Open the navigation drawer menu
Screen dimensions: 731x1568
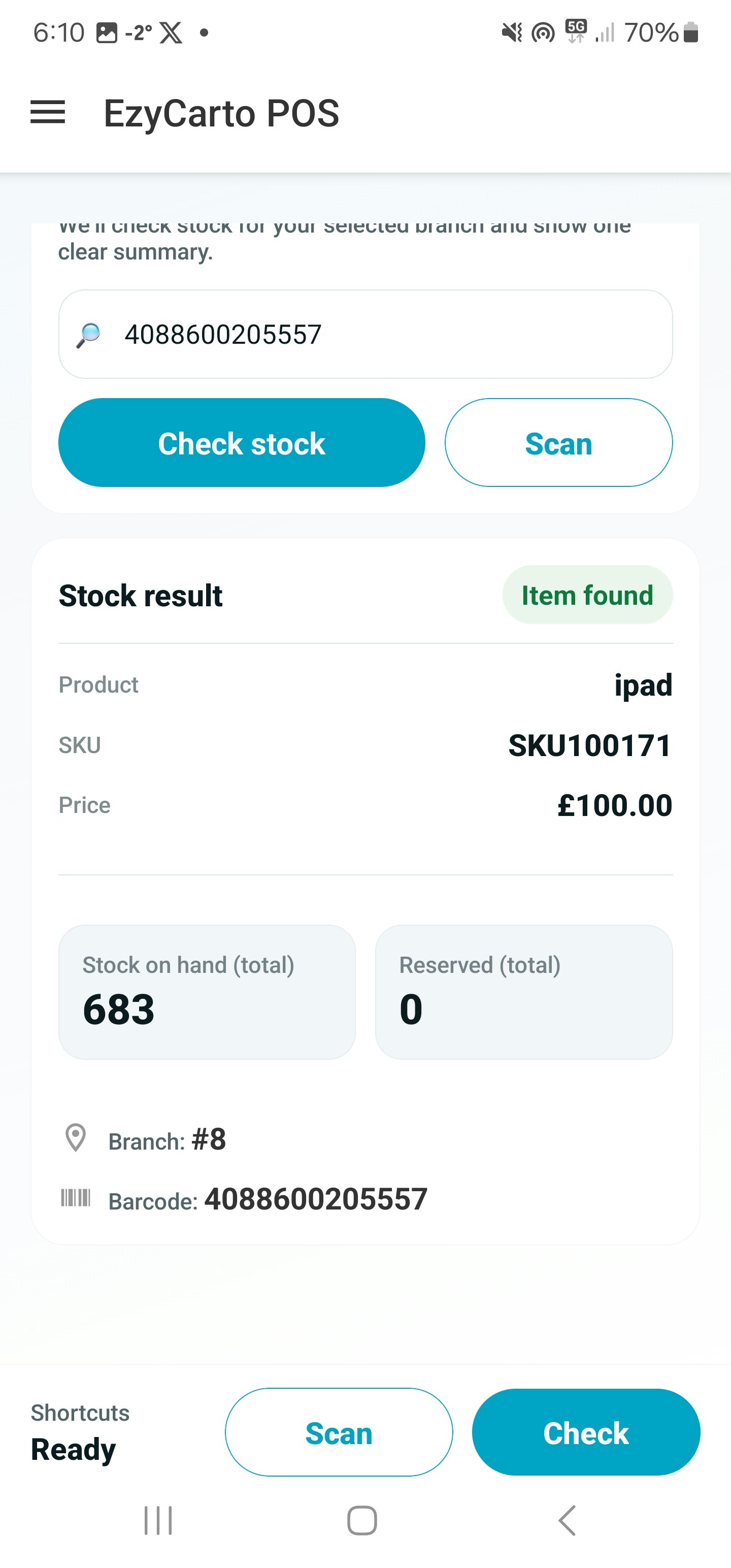click(48, 112)
